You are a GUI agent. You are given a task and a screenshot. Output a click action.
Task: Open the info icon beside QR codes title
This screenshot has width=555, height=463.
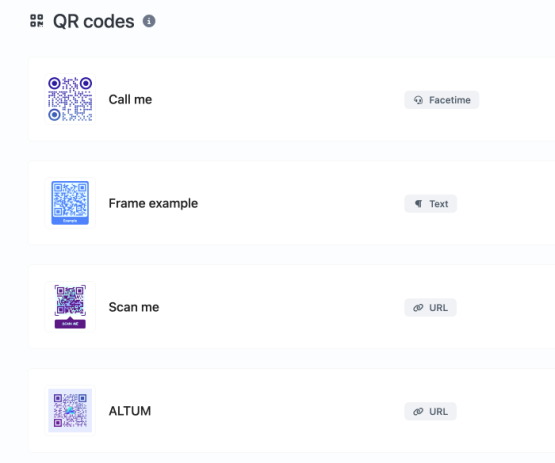tap(149, 21)
